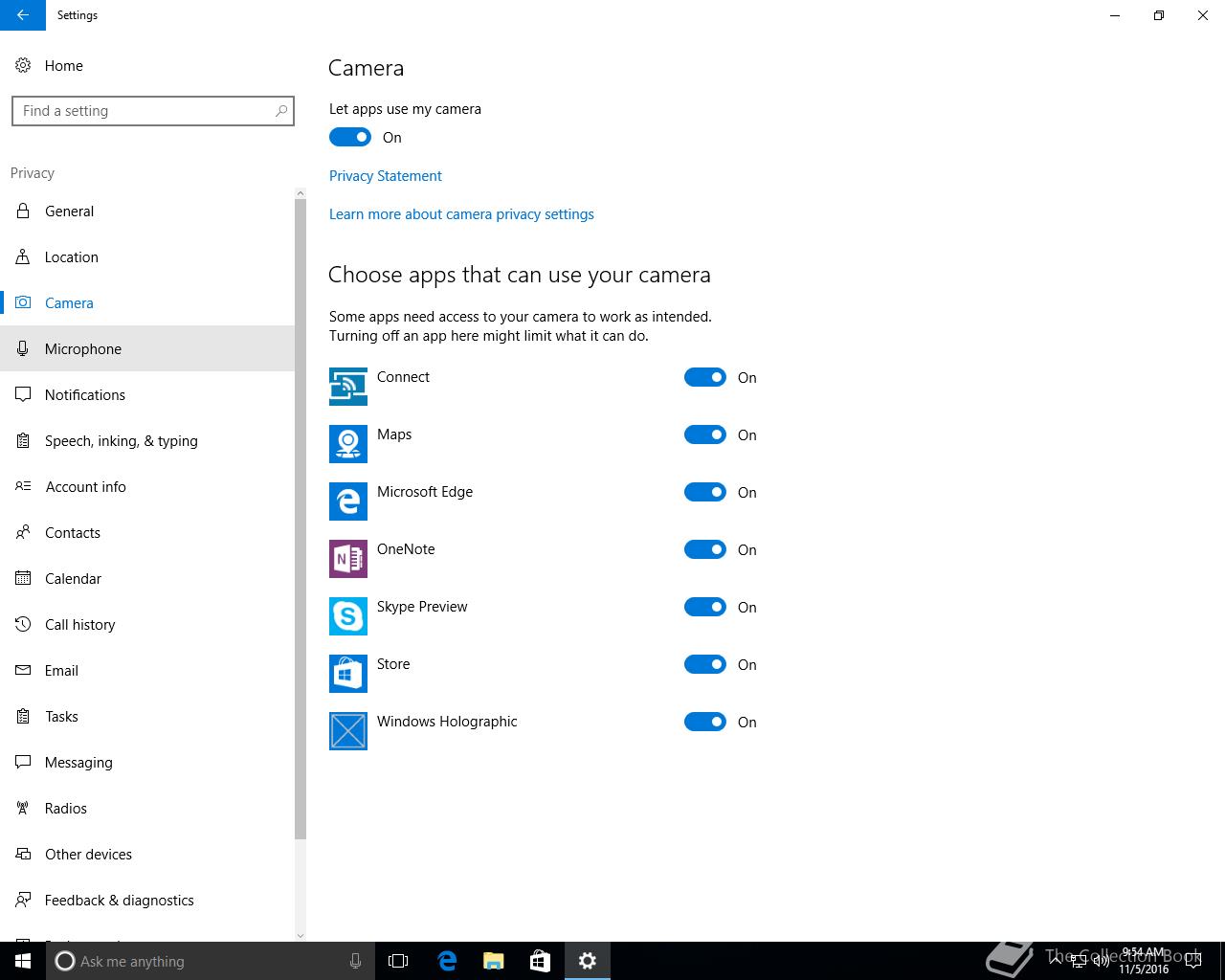The height and width of the screenshot is (980, 1225).
Task: Select Microphone in the sidebar
Action: click(147, 349)
